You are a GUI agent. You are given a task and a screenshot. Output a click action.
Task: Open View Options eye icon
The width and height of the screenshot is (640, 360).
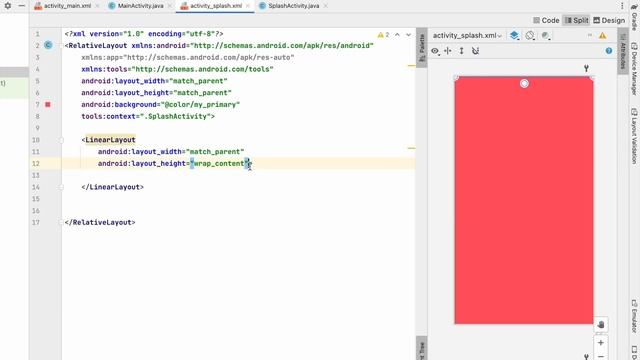(435, 51)
